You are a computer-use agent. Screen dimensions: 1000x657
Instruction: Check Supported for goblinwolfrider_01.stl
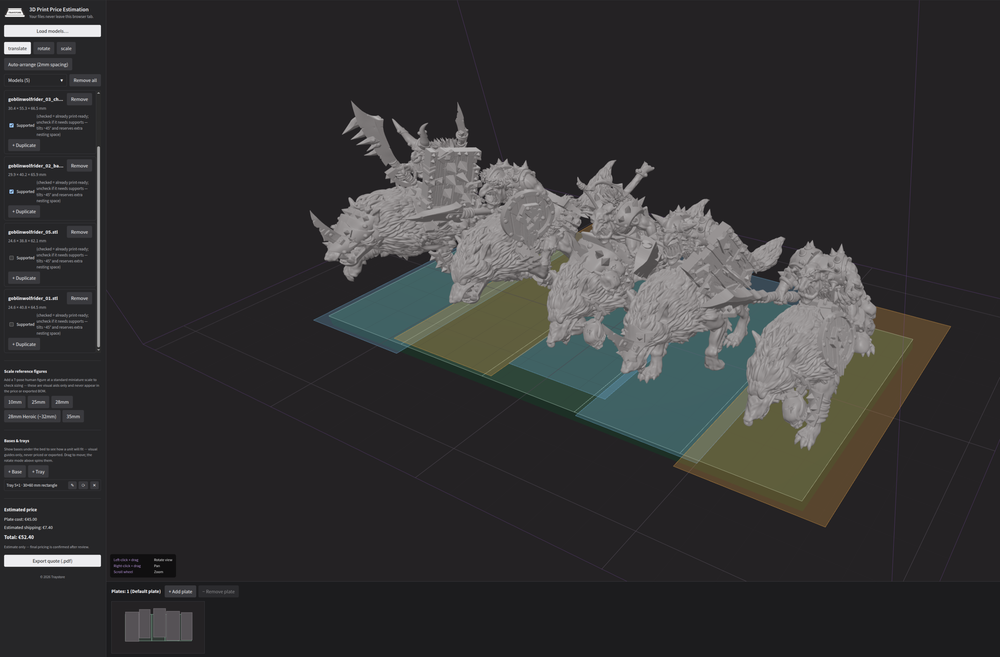tap(11, 324)
